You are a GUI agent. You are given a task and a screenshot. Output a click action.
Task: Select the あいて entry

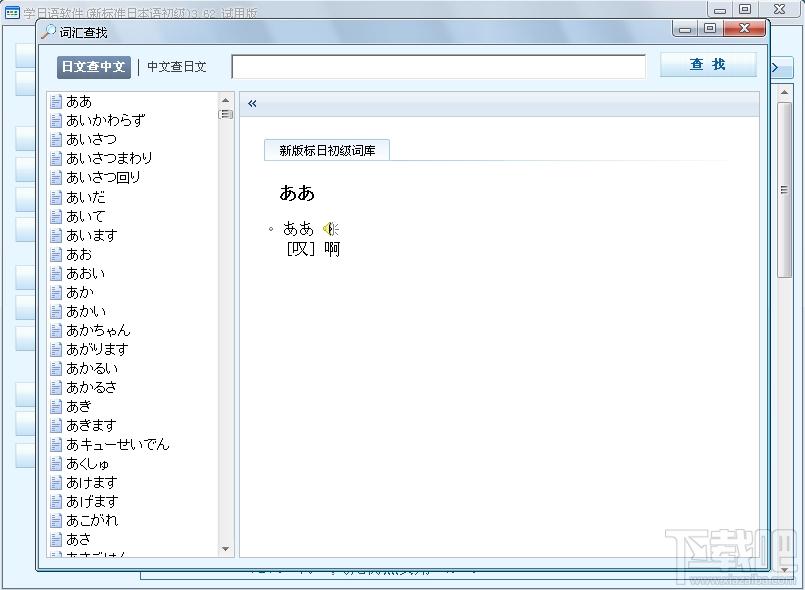[x=85, y=216]
